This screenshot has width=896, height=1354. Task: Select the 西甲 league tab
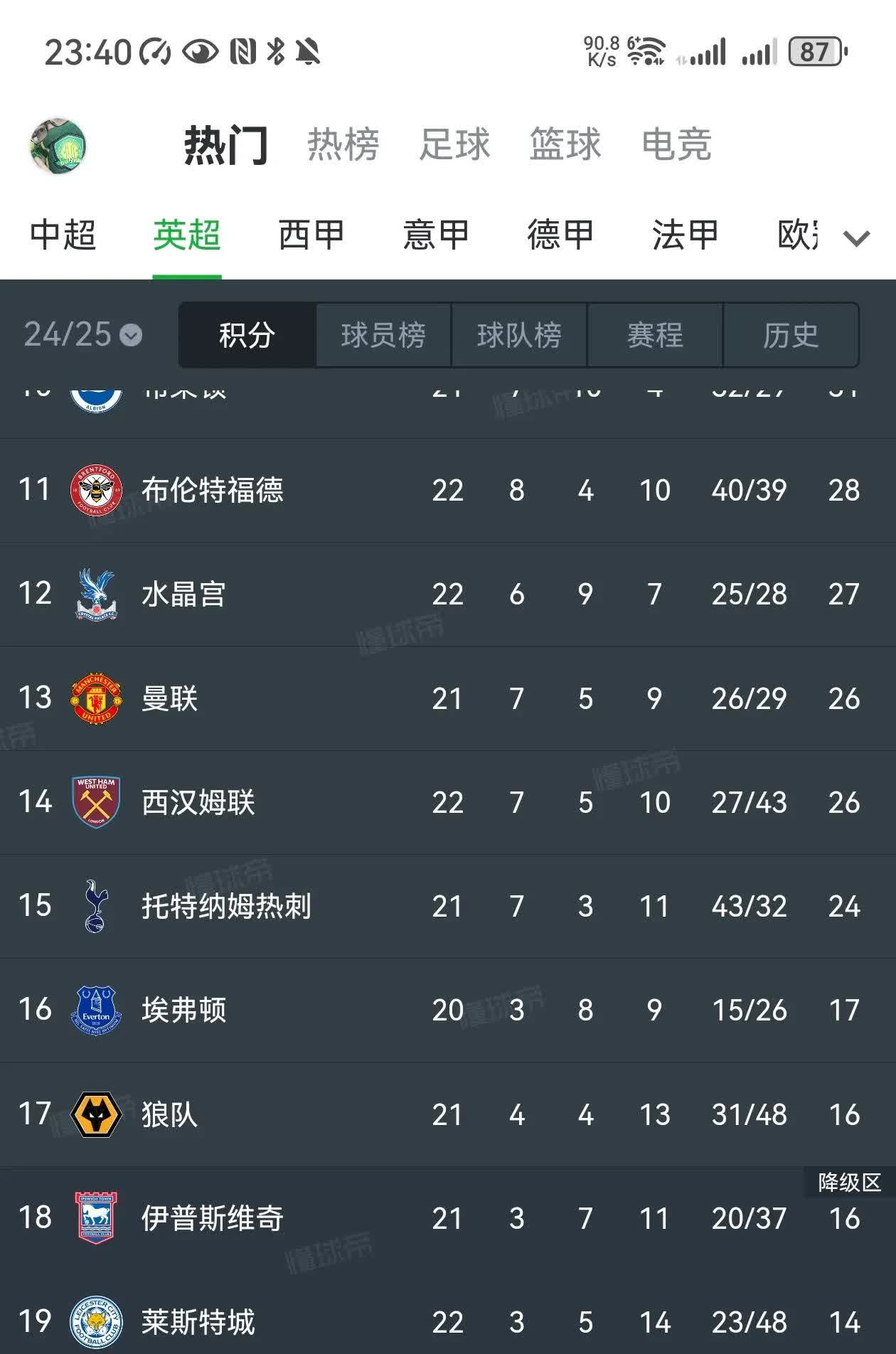click(311, 235)
